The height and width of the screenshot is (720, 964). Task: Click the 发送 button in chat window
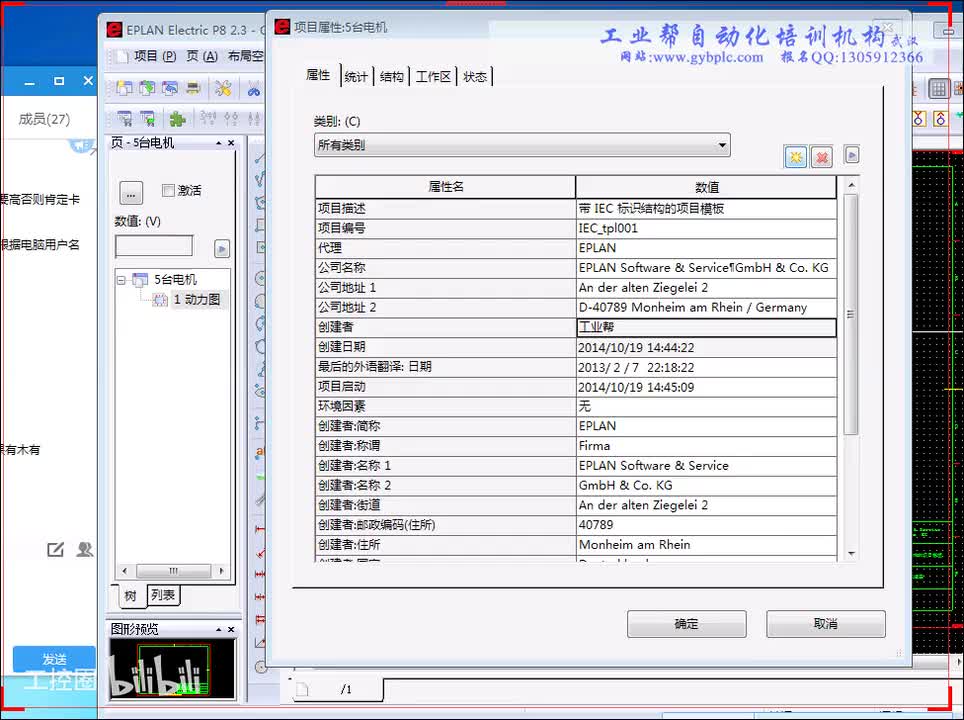tap(54, 659)
